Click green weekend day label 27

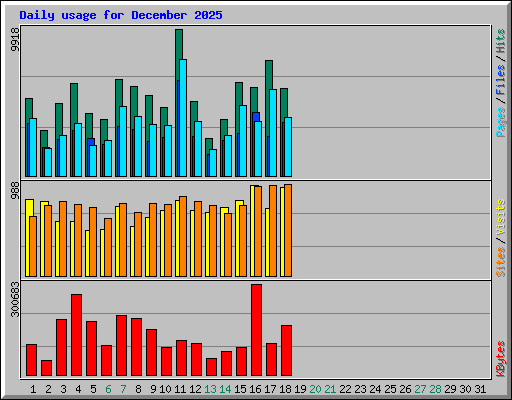420,389
